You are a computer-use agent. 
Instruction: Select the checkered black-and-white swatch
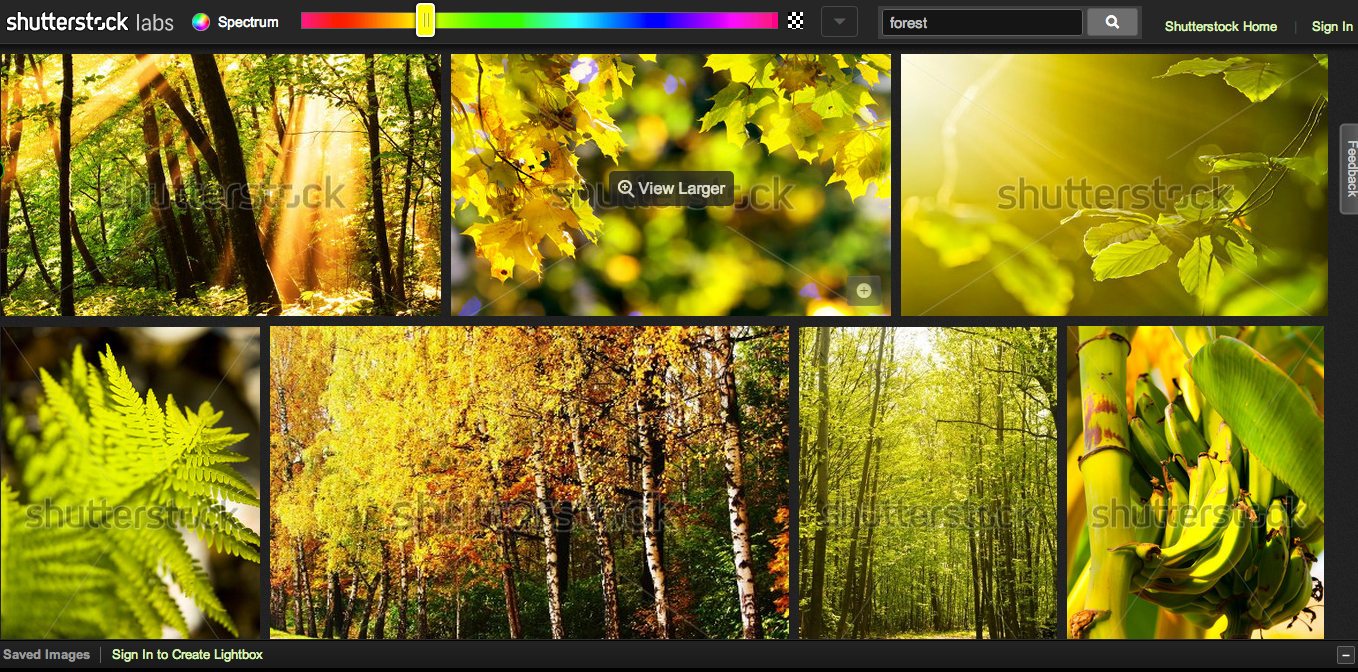(x=796, y=21)
